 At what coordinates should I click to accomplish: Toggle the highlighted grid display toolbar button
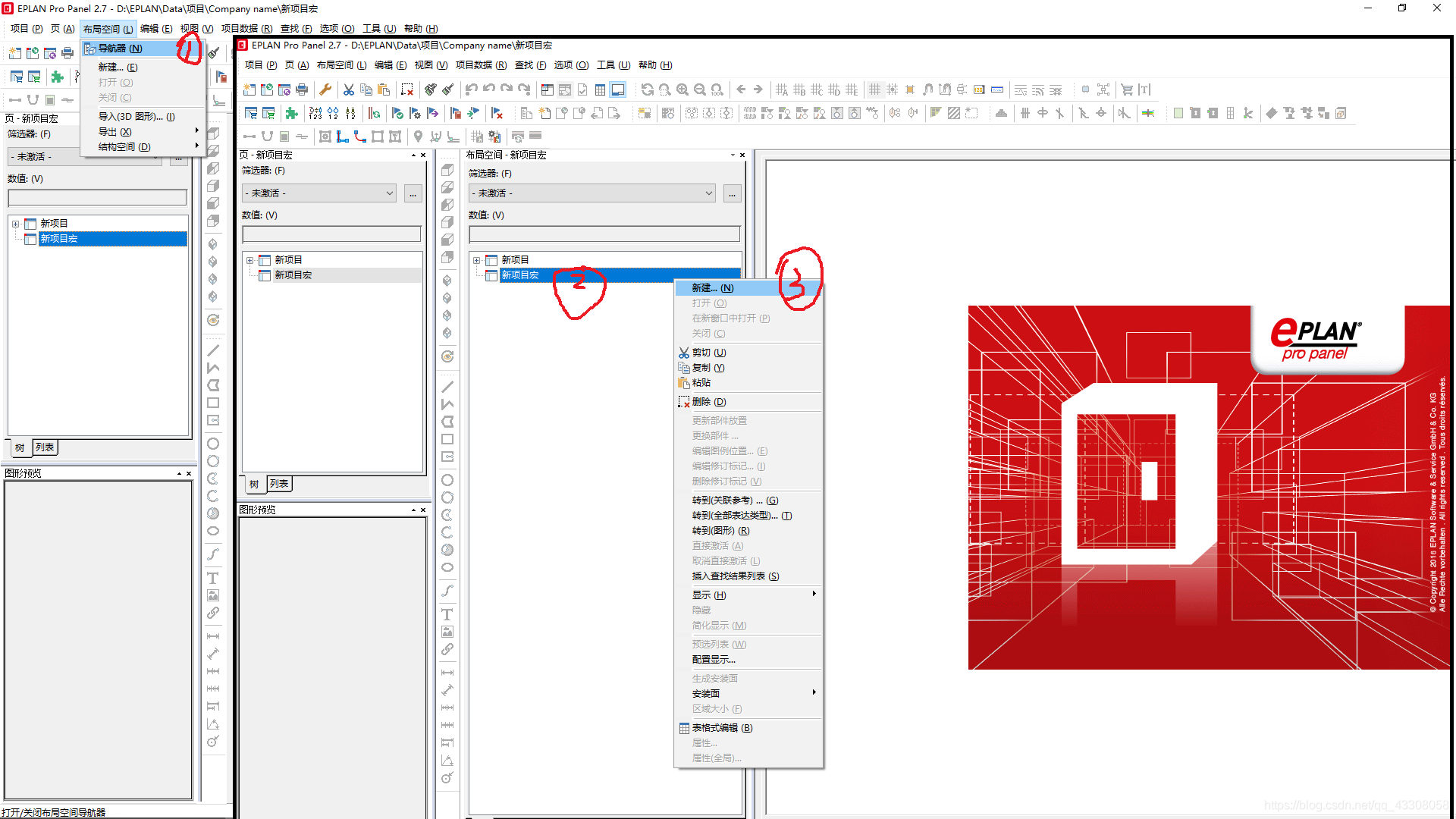pos(874,89)
